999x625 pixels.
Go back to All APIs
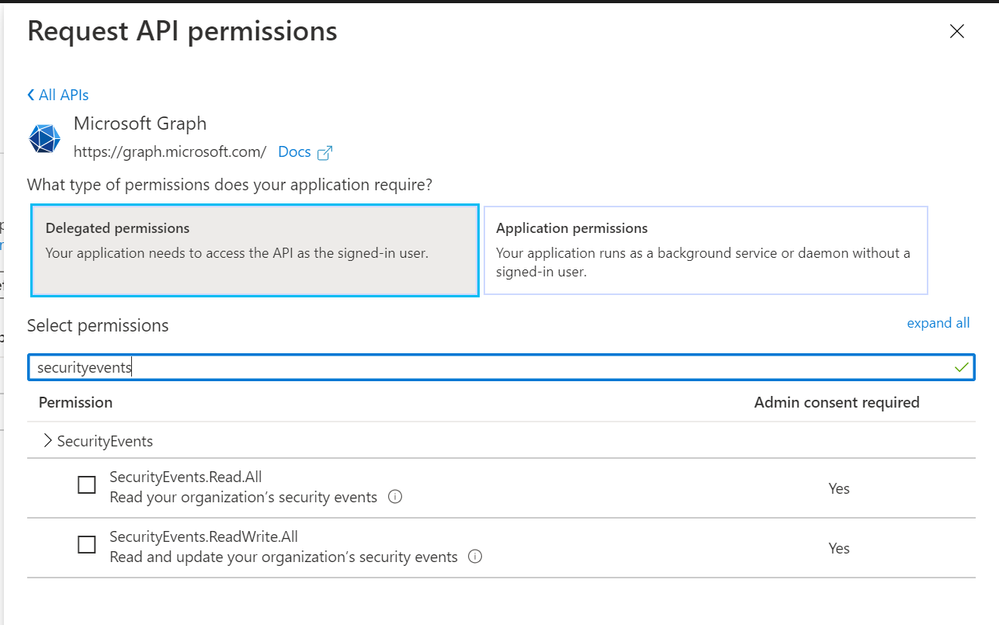pyautogui.click(x=63, y=95)
